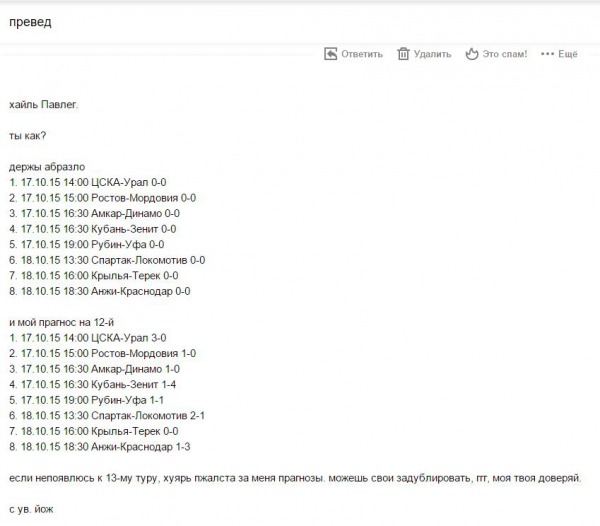Open the Ещё menu label
The height and width of the screenshot is (526, 600).
click(x=567, y=54)
